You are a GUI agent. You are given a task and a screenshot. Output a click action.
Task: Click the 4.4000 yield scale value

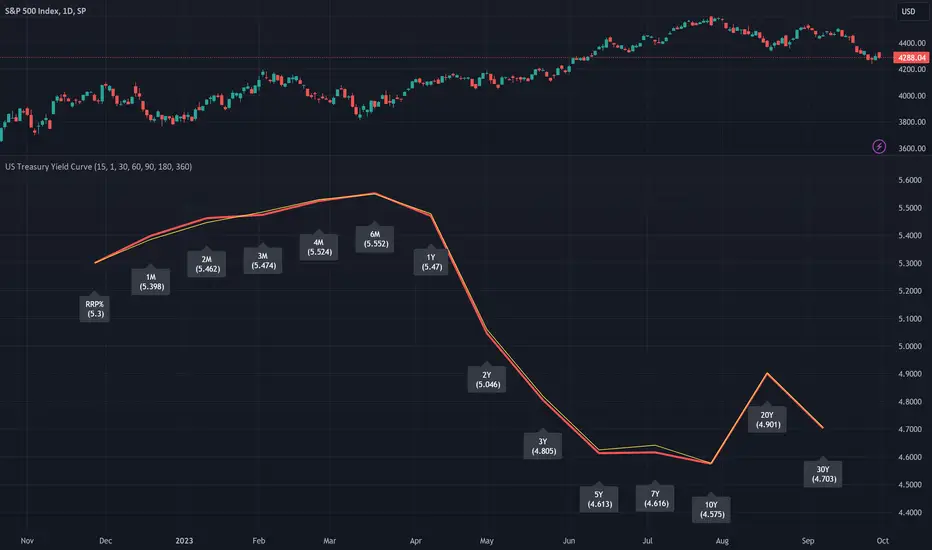tap(910, 513)
